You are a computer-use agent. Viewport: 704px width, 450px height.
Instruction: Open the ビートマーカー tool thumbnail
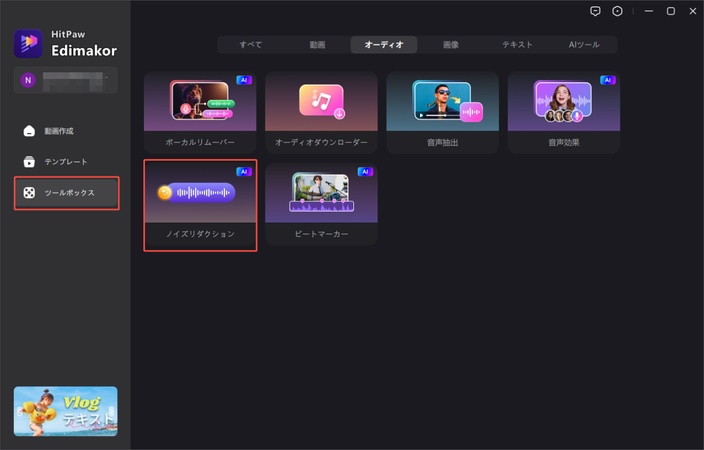(x=321, y=193)
